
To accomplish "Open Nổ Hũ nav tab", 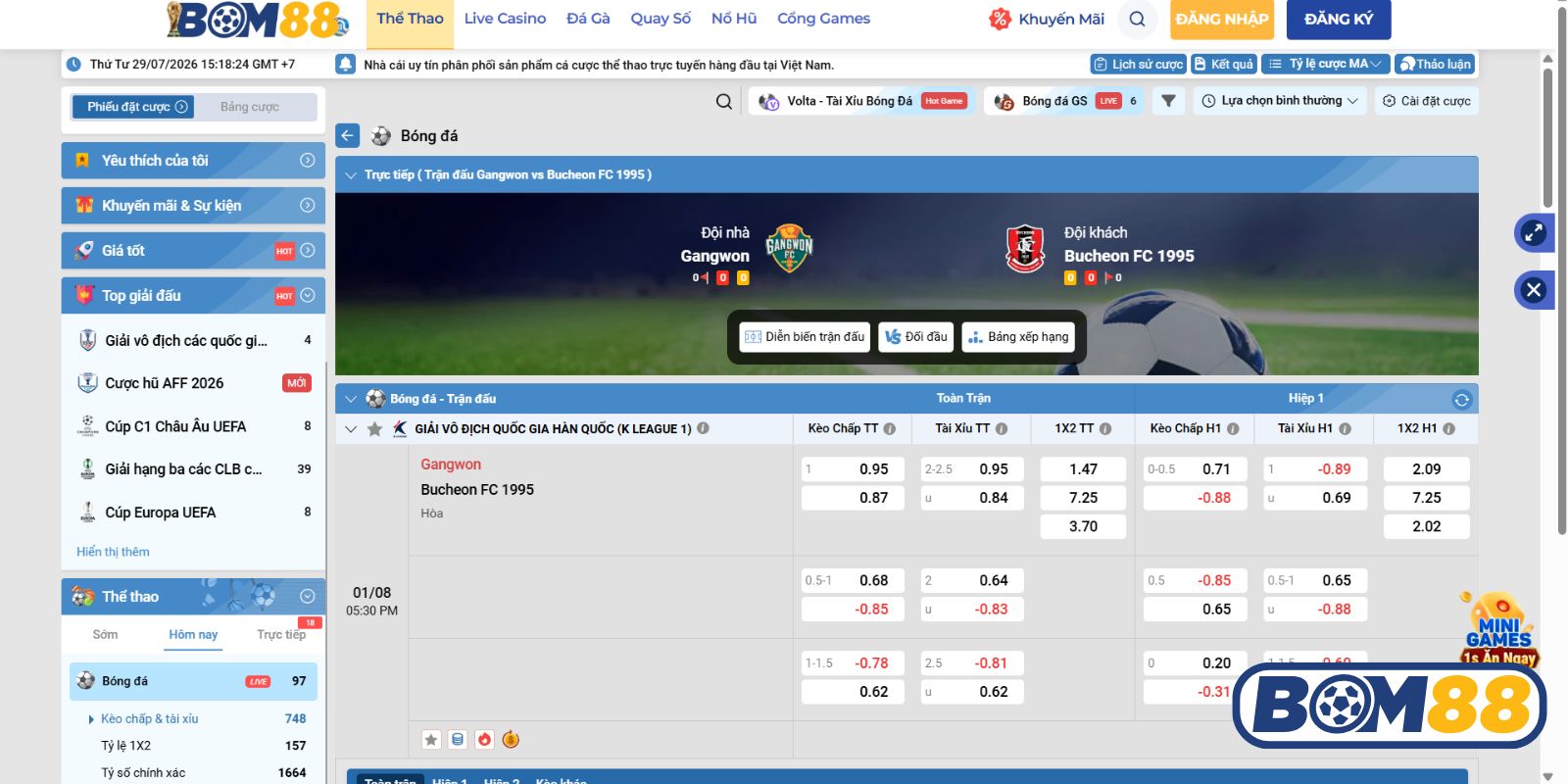I will 734,19.
